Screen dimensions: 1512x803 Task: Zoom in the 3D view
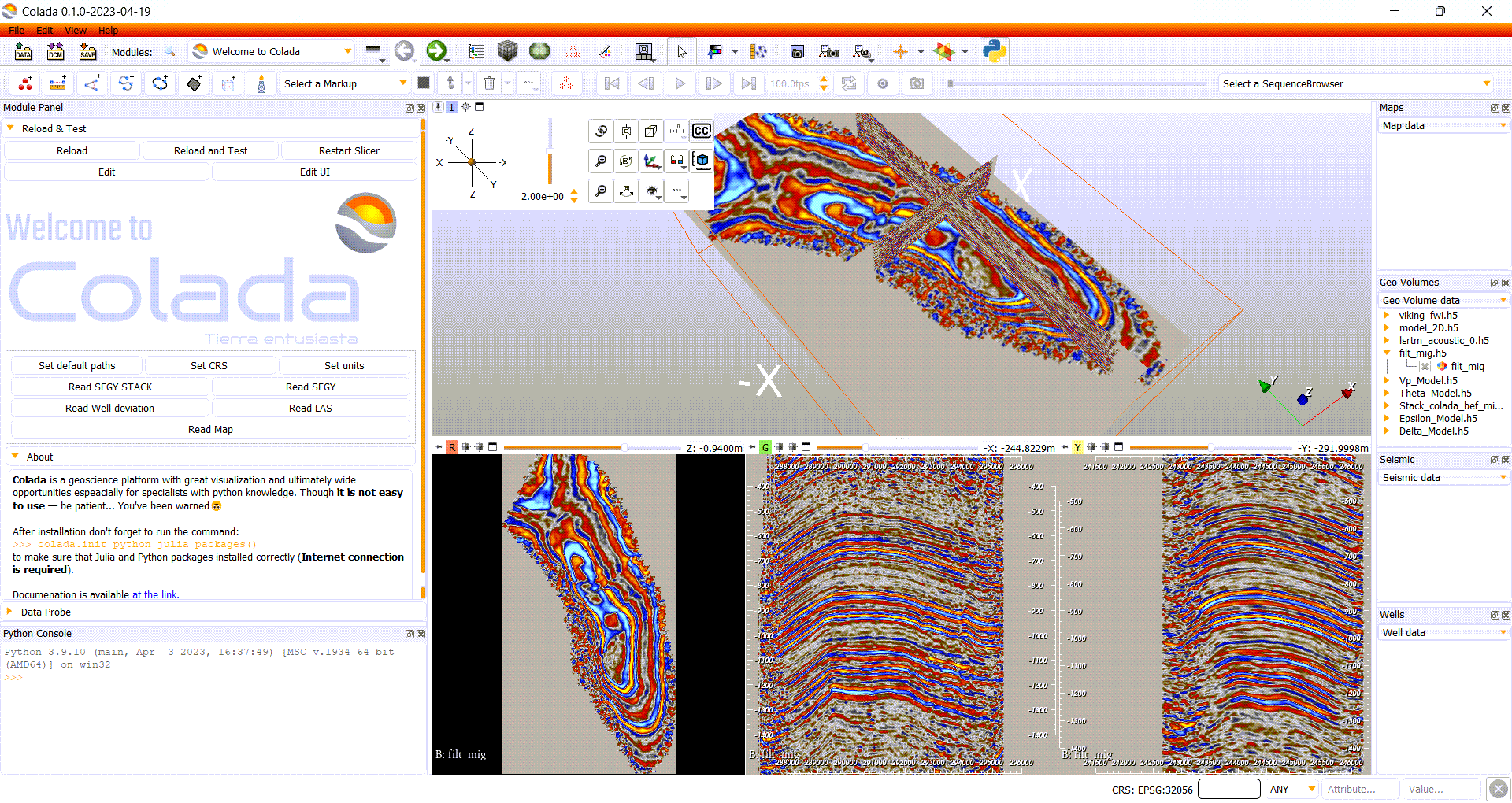click(601, 161)
